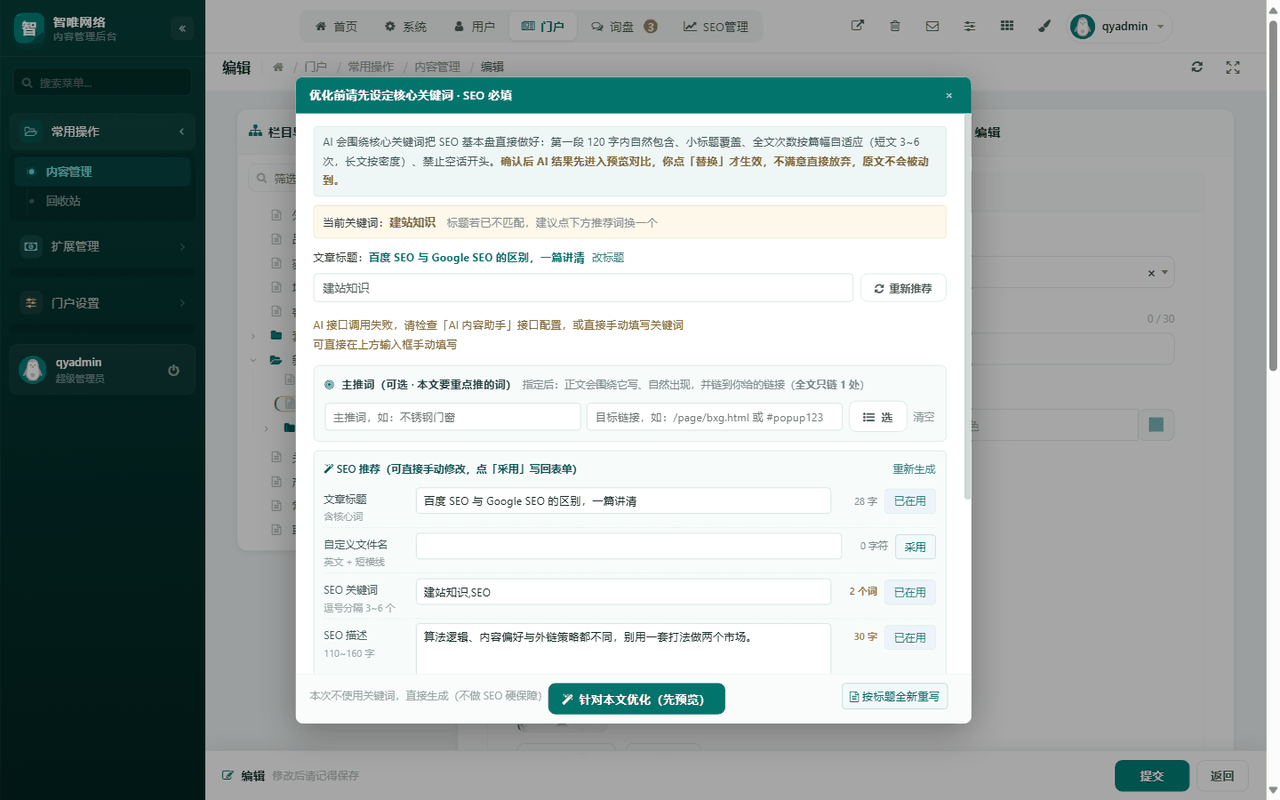Open the grid apps icon in top bar
Viewport: 1280px width, 800px height.
(1007, 27)
